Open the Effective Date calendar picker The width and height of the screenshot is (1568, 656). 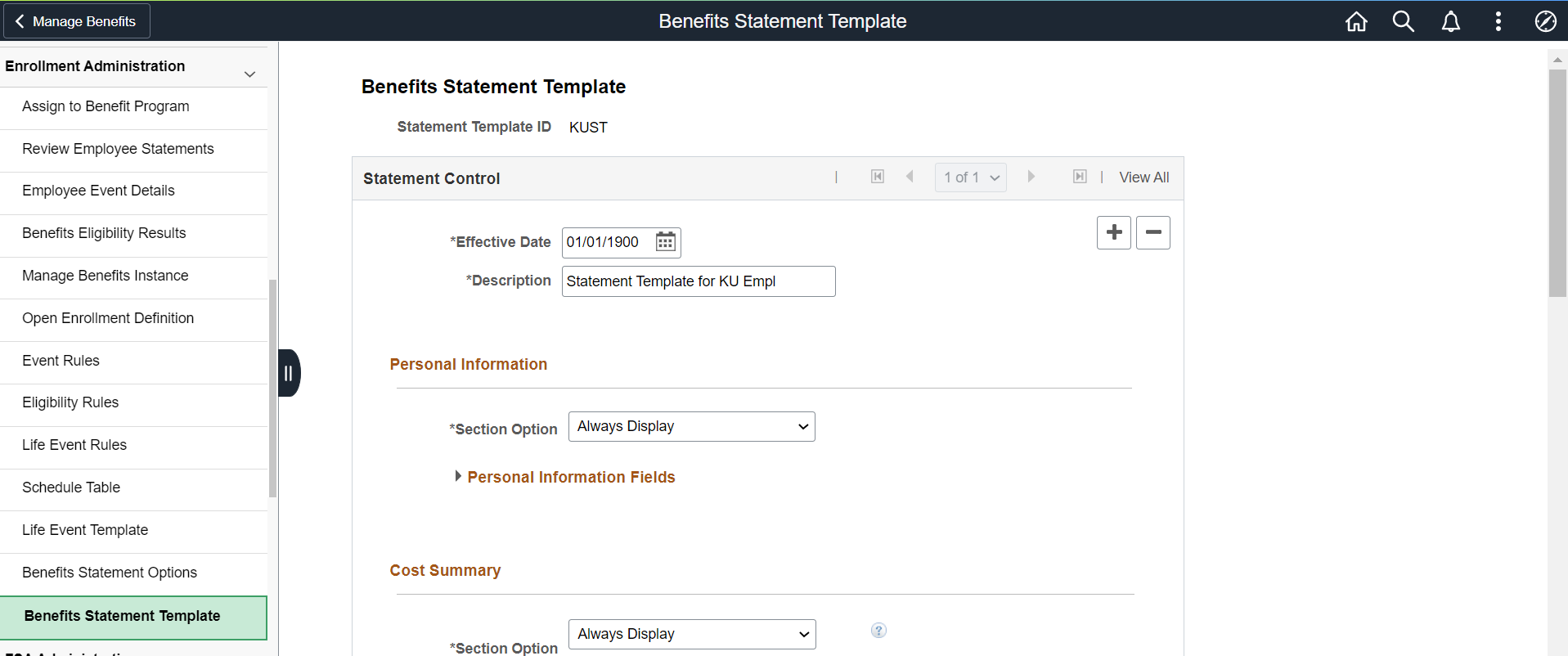pyautogui.click(x=666, y=242)
